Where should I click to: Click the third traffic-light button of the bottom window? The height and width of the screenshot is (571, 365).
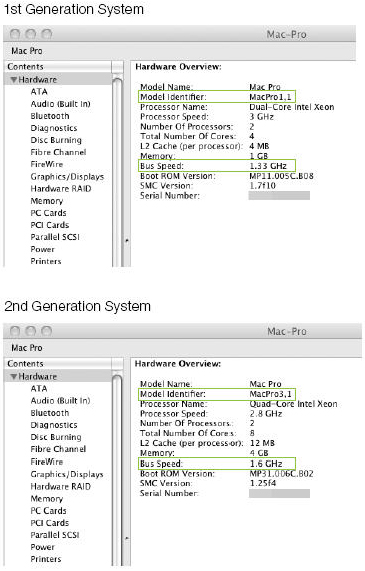pyautogui.click(x=47, y=331)
